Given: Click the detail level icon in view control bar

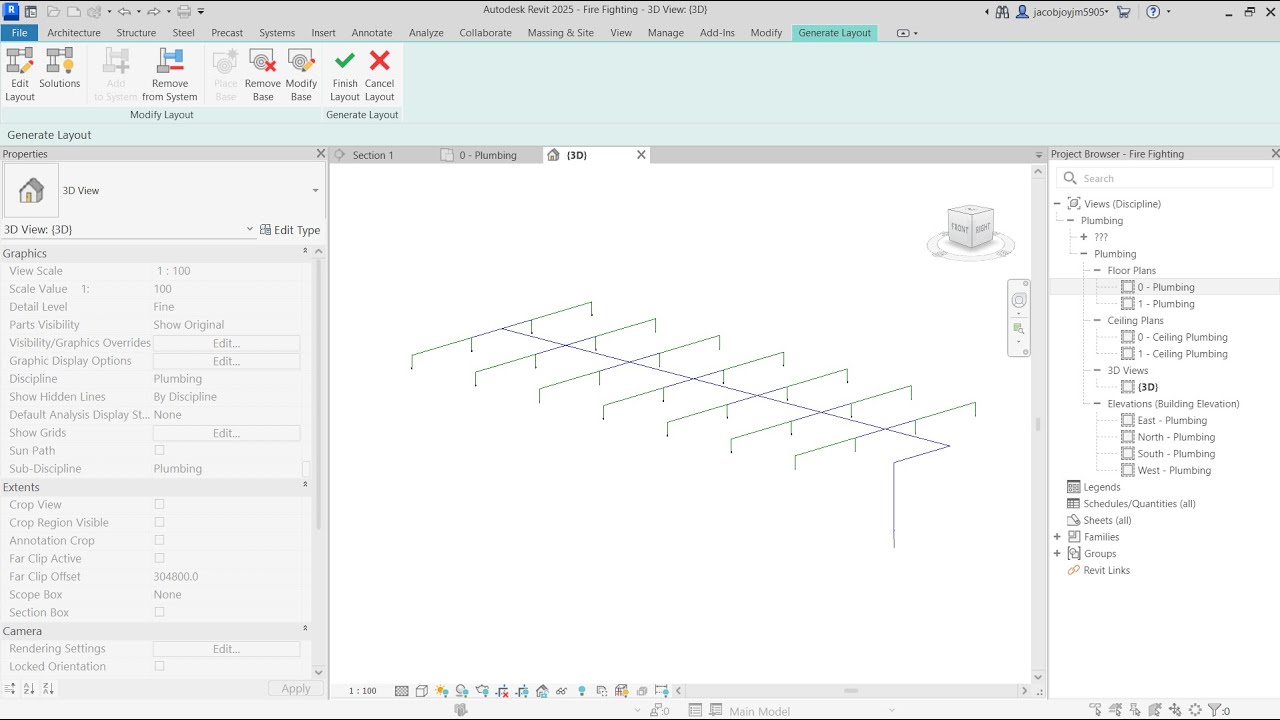Looking at the screenshot, I should (x=402, y=691).
